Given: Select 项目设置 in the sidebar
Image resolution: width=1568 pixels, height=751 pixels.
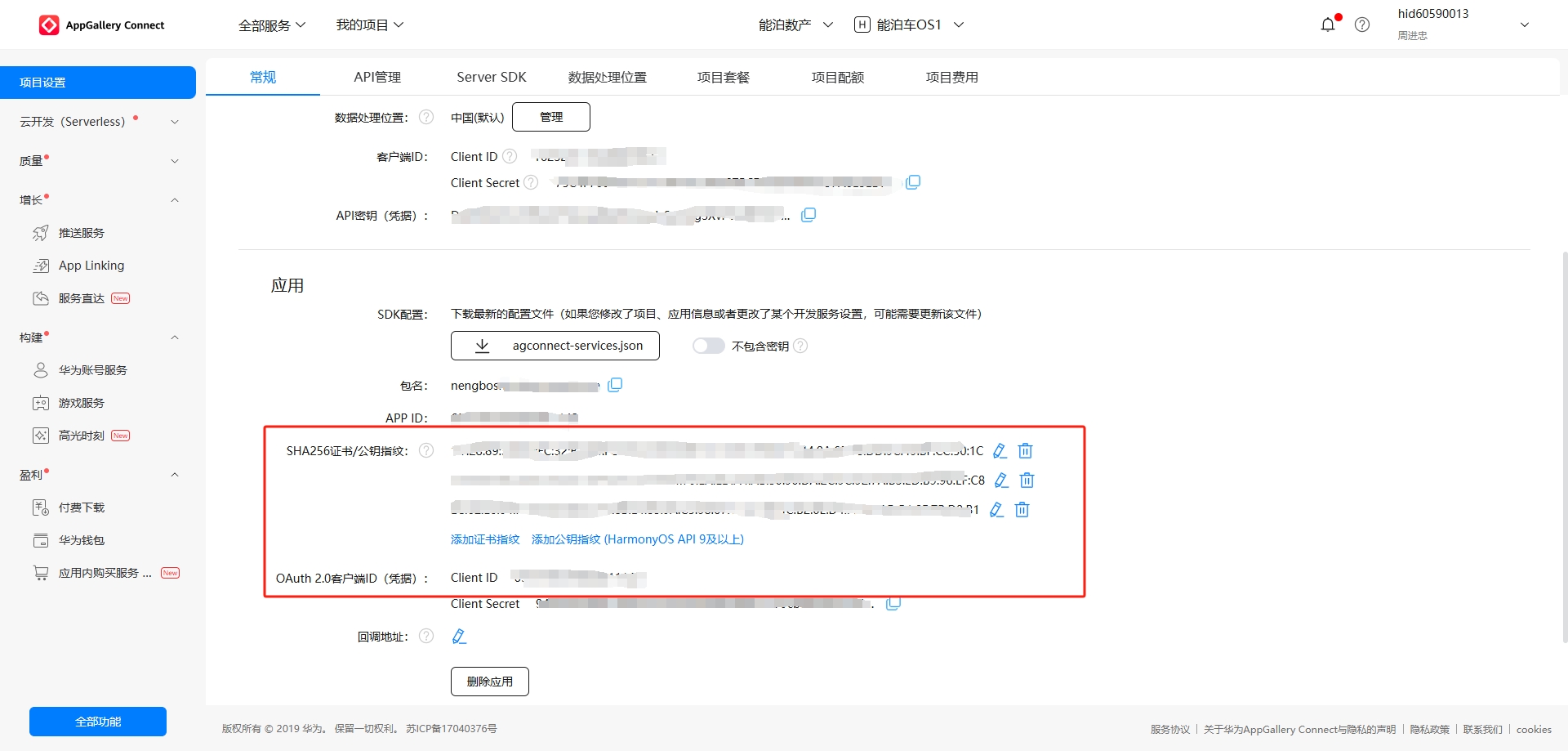Looking at the screenshot, I should coord(98,83).
